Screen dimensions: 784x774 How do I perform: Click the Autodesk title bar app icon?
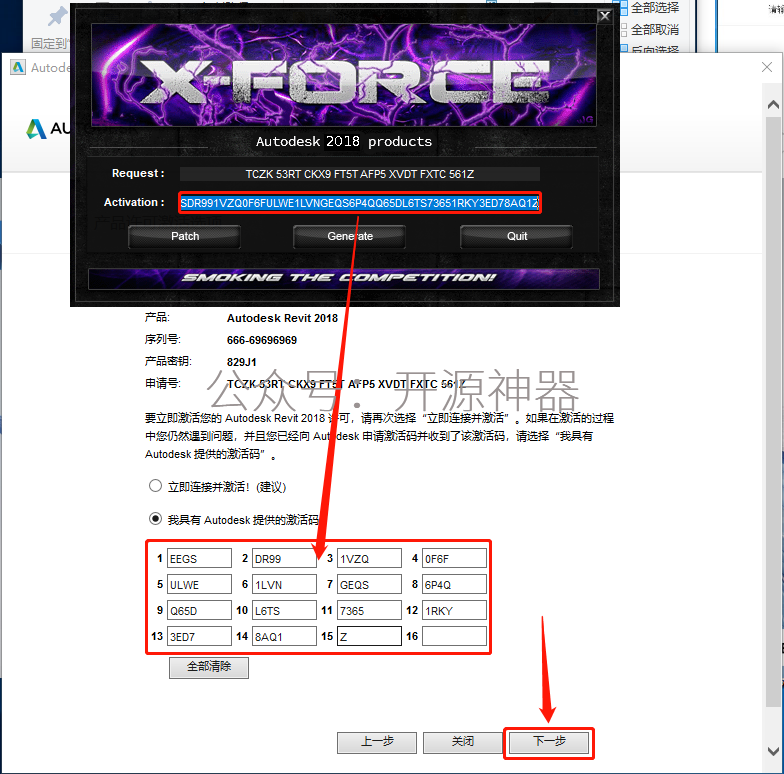tap(18, 67)
